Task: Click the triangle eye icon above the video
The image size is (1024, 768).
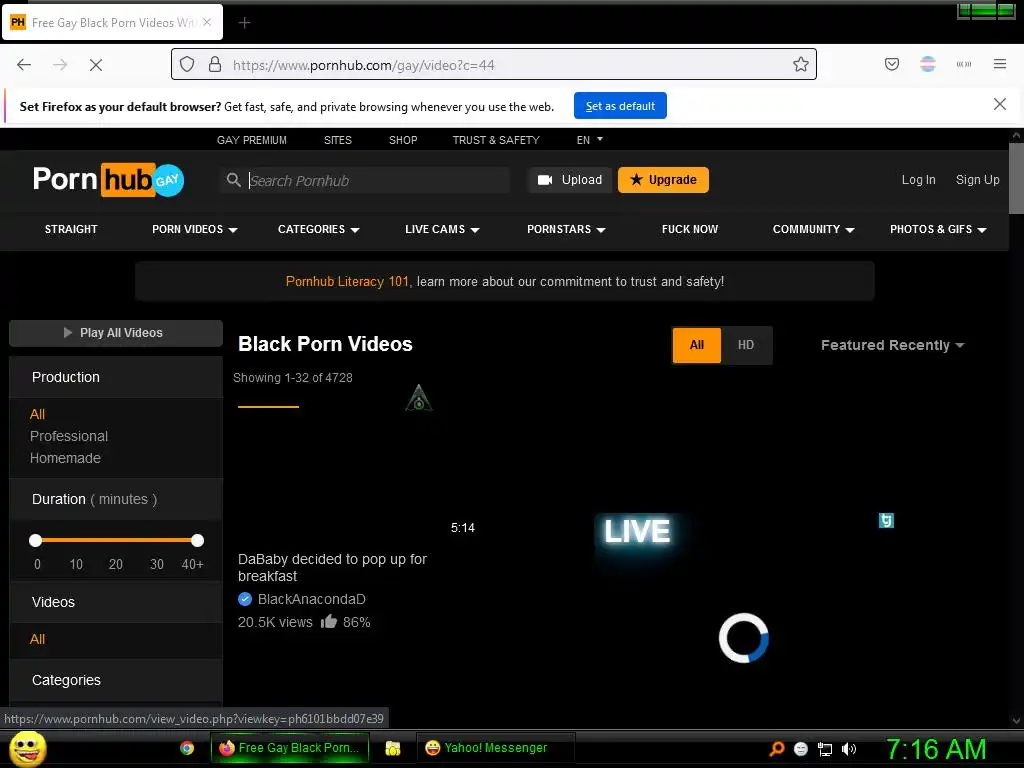Action: click(419, 398)
